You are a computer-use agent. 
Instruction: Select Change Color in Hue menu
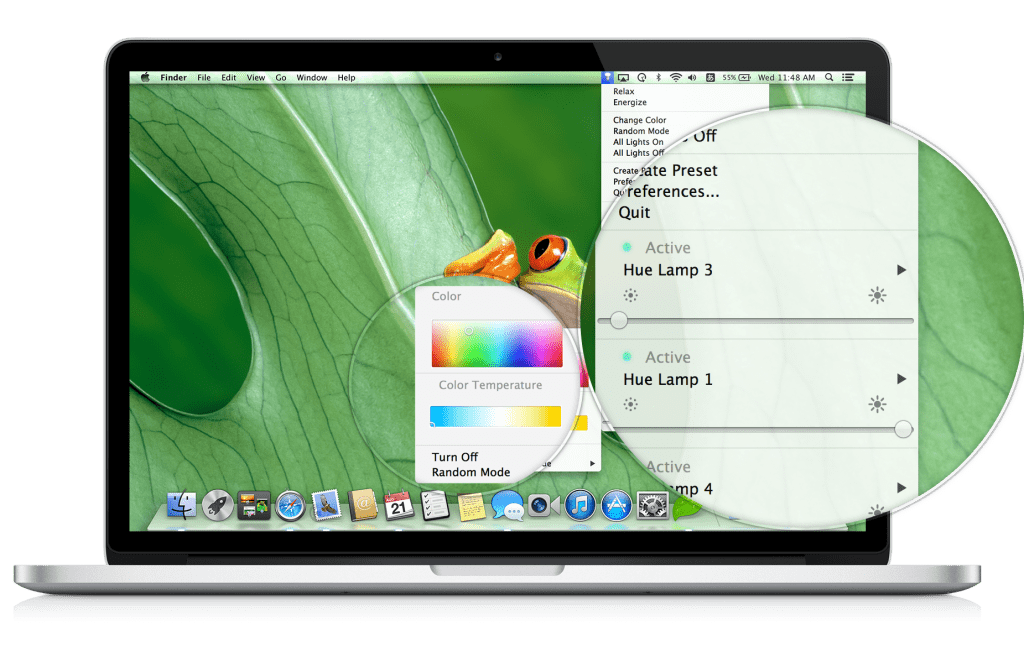639,120
